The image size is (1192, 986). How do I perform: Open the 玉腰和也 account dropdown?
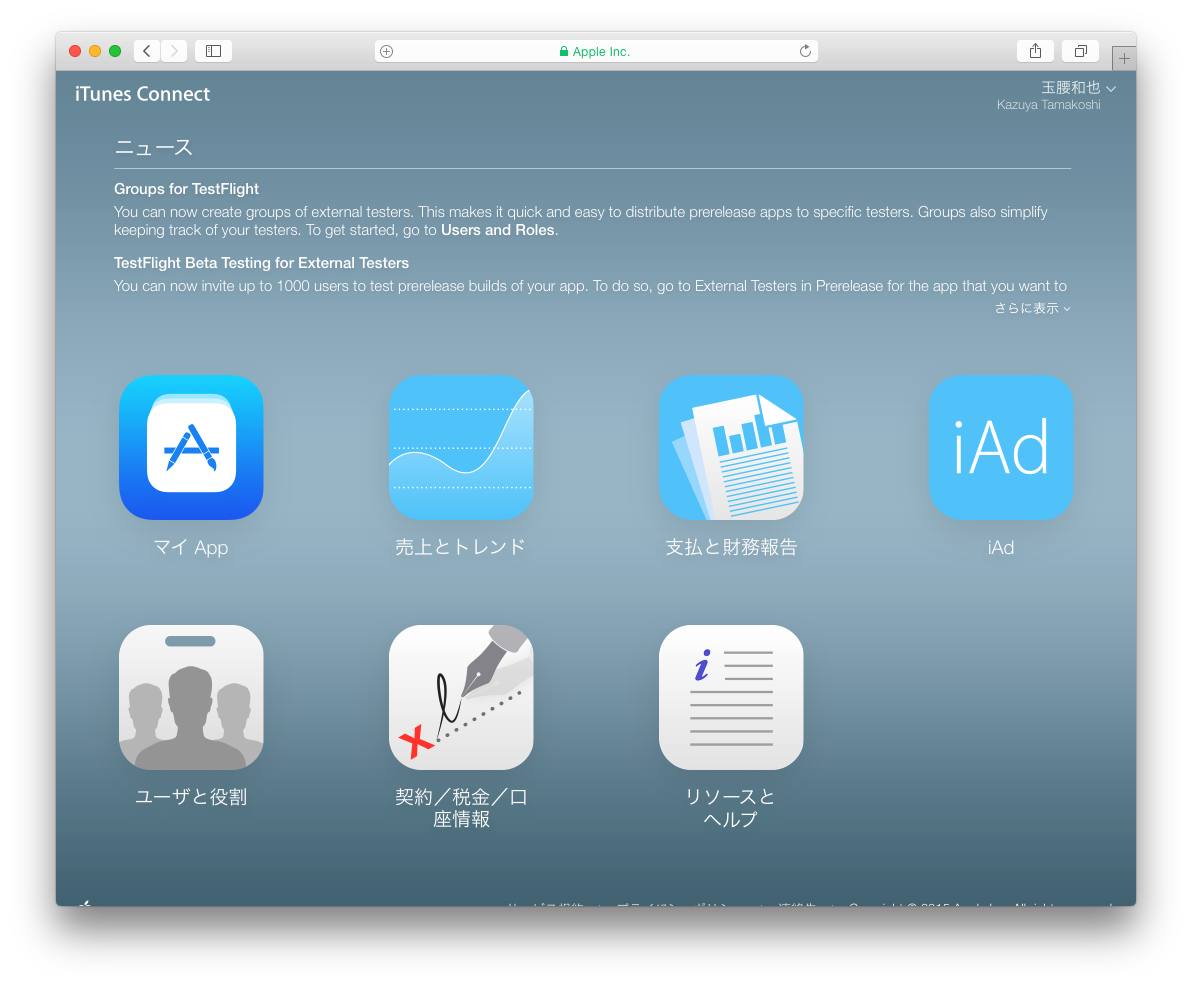pos(1071,87)
